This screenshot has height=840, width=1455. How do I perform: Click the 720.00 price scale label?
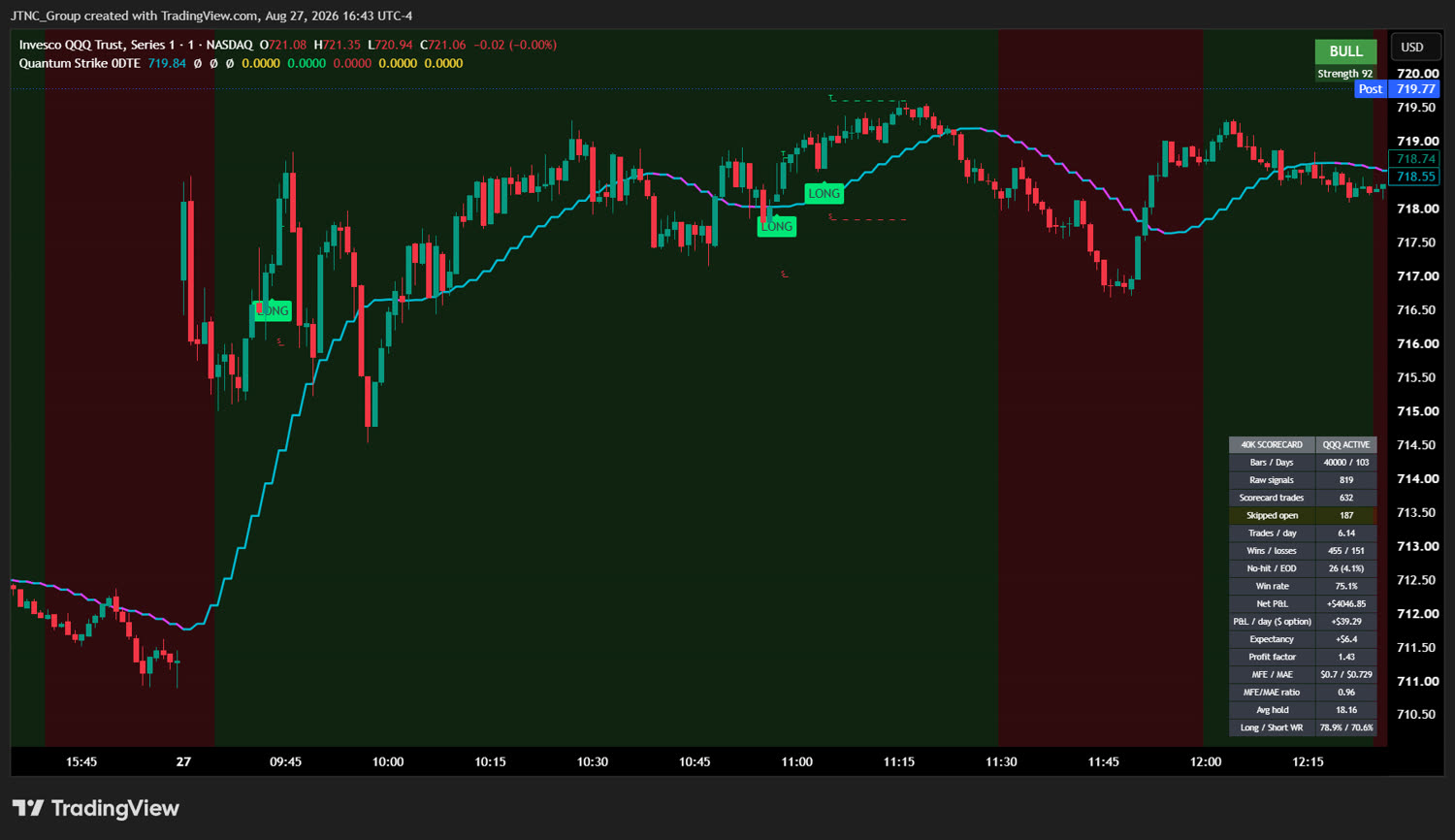click(1417, 74)
